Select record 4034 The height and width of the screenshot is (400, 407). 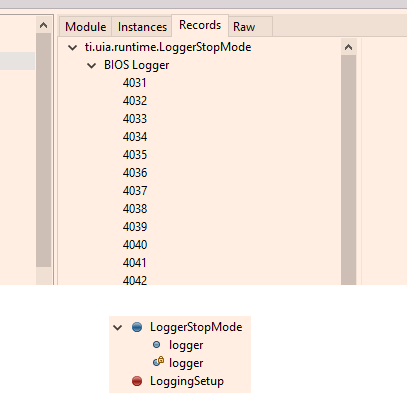point(135,137)
